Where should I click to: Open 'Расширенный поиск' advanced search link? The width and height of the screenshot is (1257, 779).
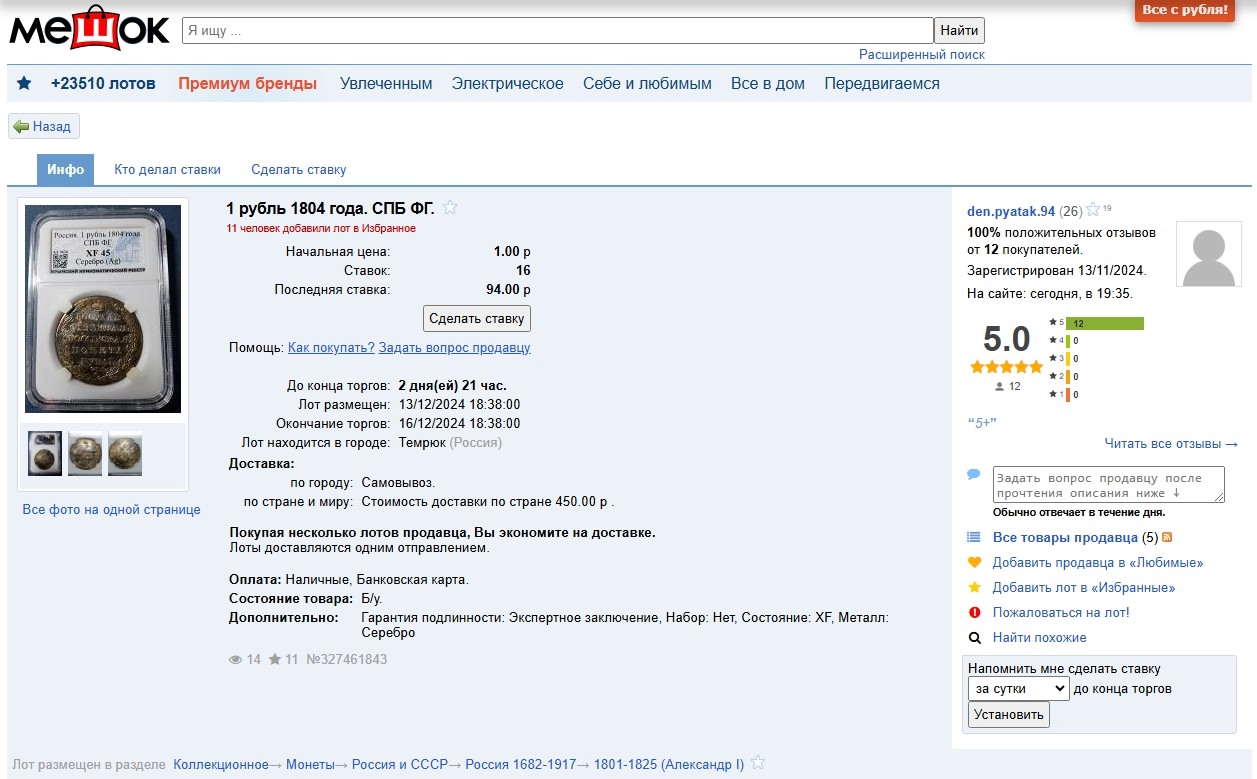tap(921, 55)
